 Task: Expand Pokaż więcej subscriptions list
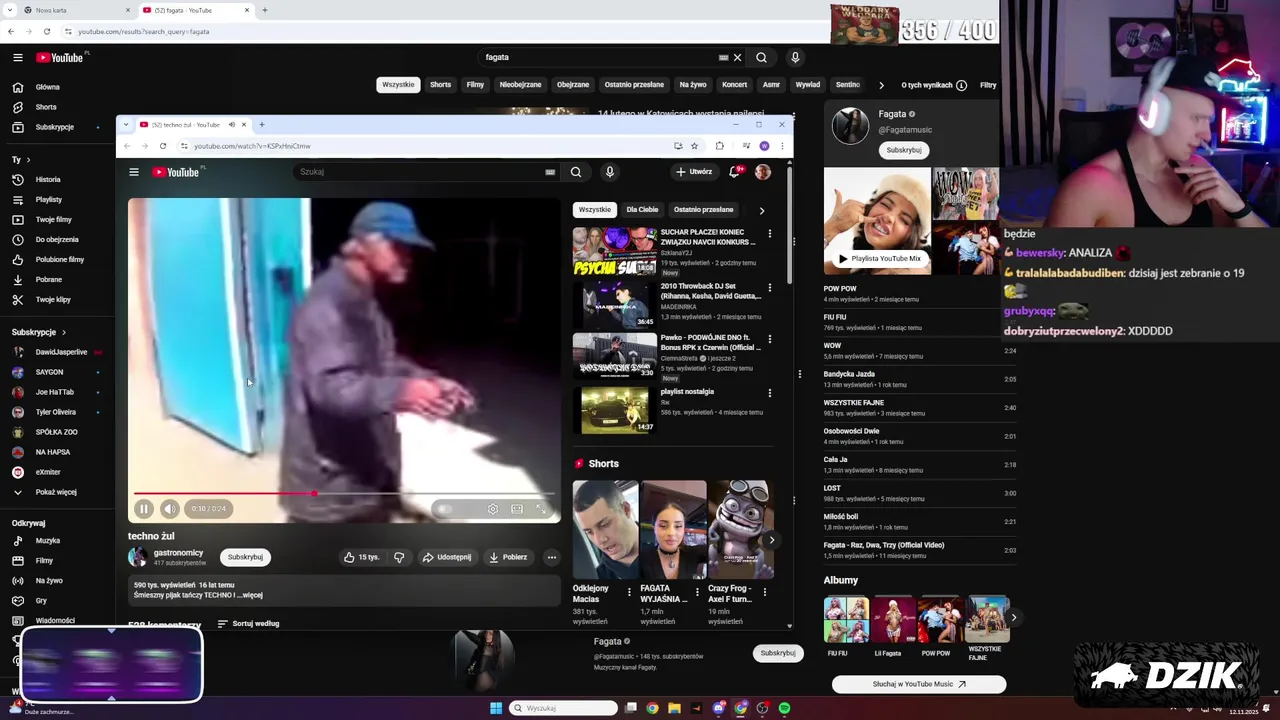tap(57, 492)
